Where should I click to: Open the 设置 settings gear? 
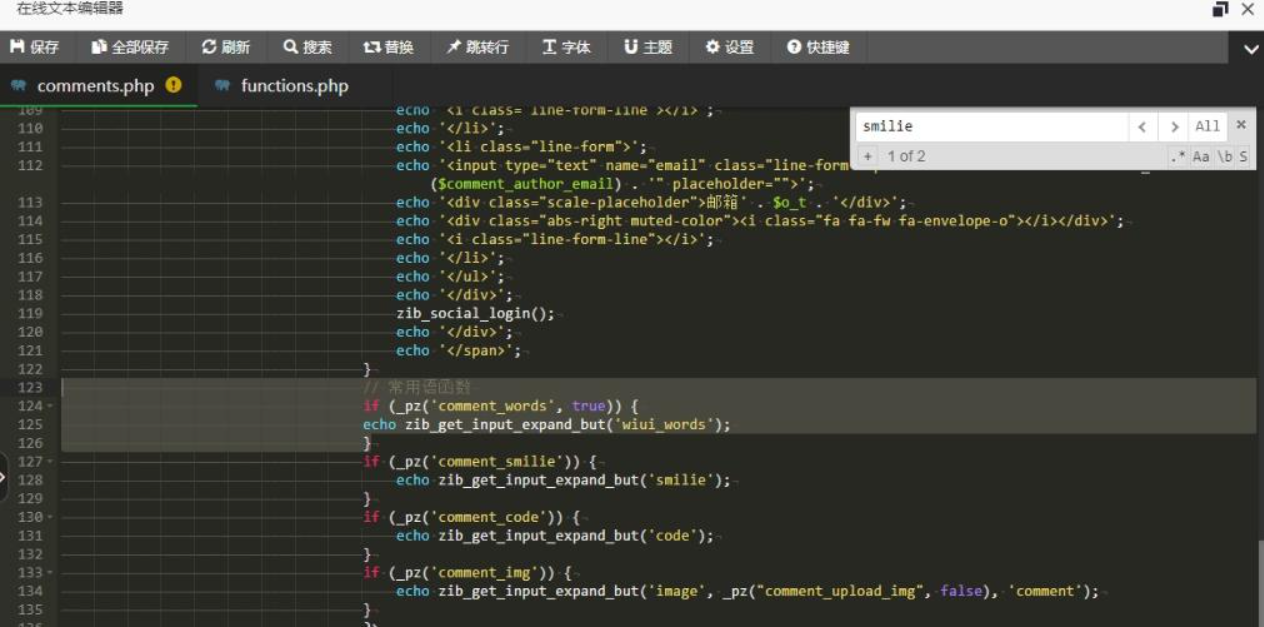(712, 47)
